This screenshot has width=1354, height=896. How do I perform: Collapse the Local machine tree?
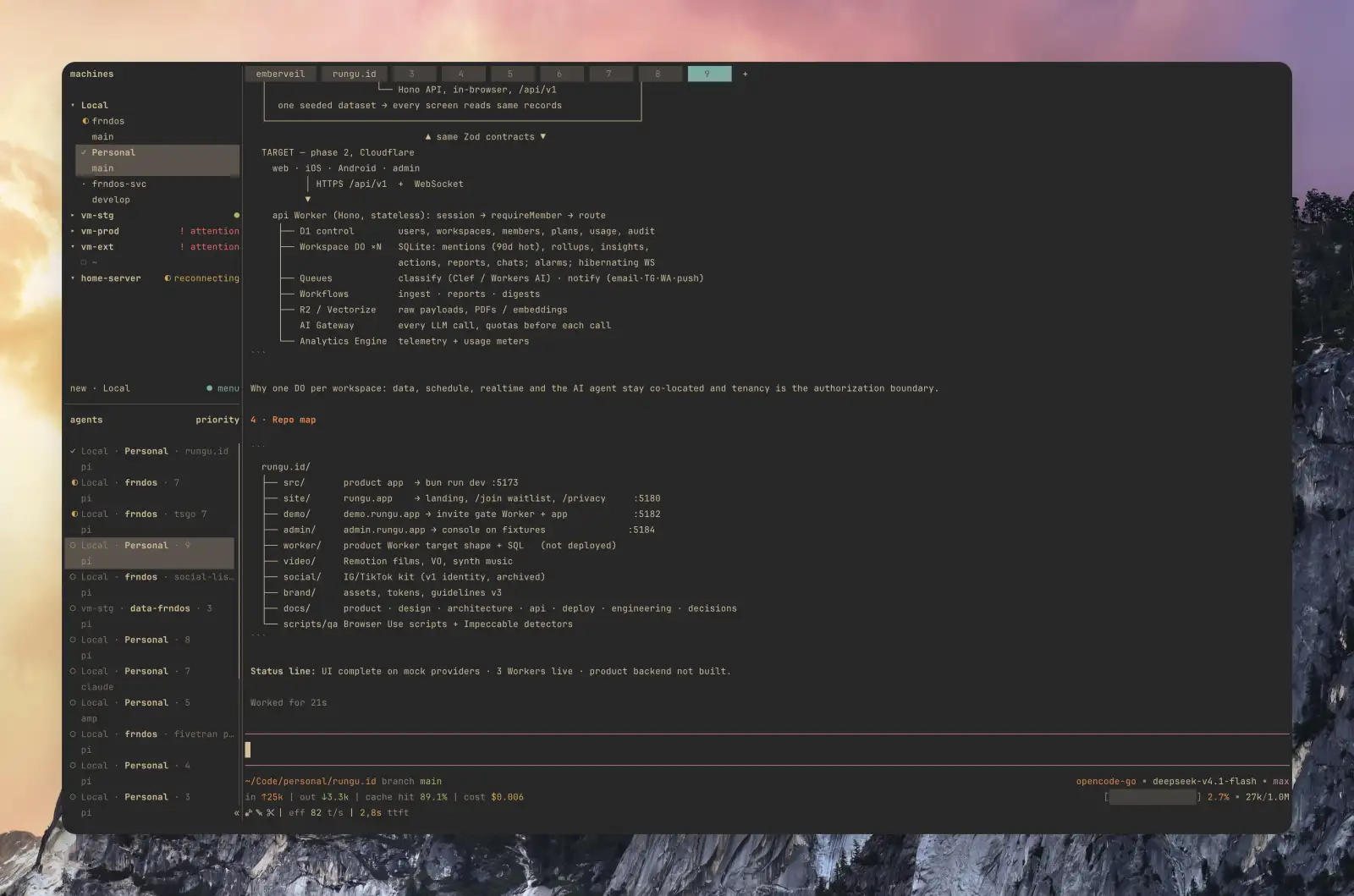click(x=73, y=106)
